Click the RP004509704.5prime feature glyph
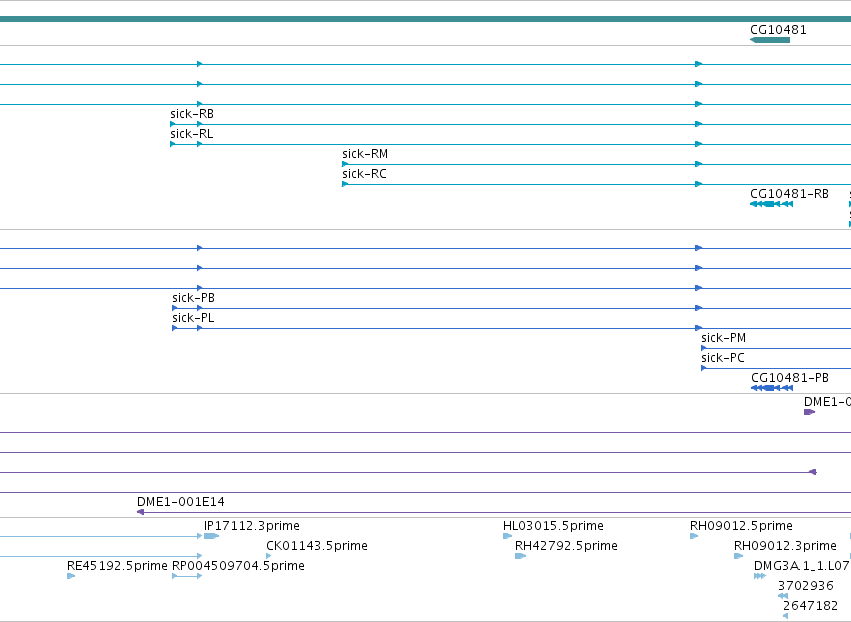 pos(187,576)
